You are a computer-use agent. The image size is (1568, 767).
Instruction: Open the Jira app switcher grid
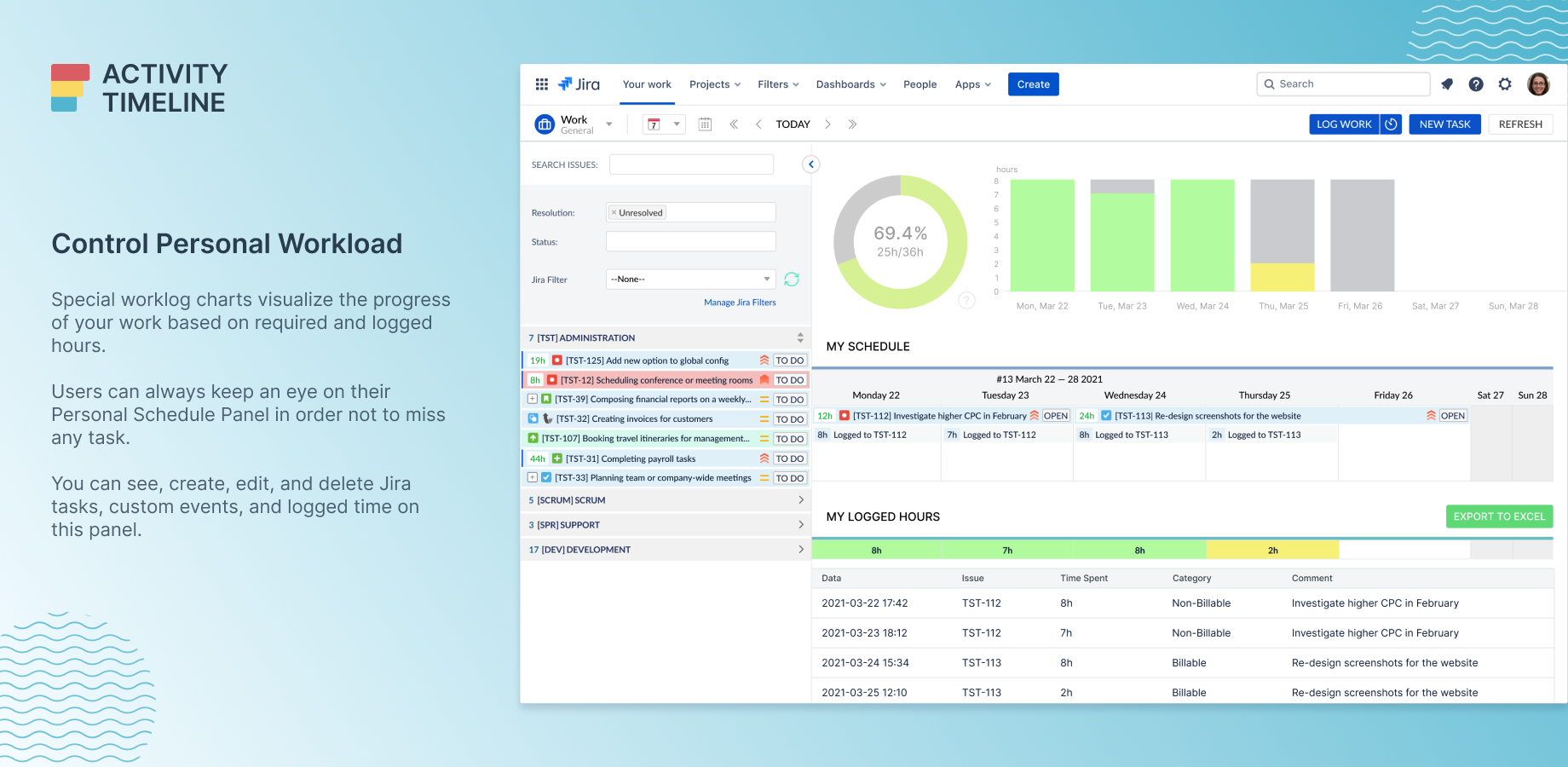541,84
